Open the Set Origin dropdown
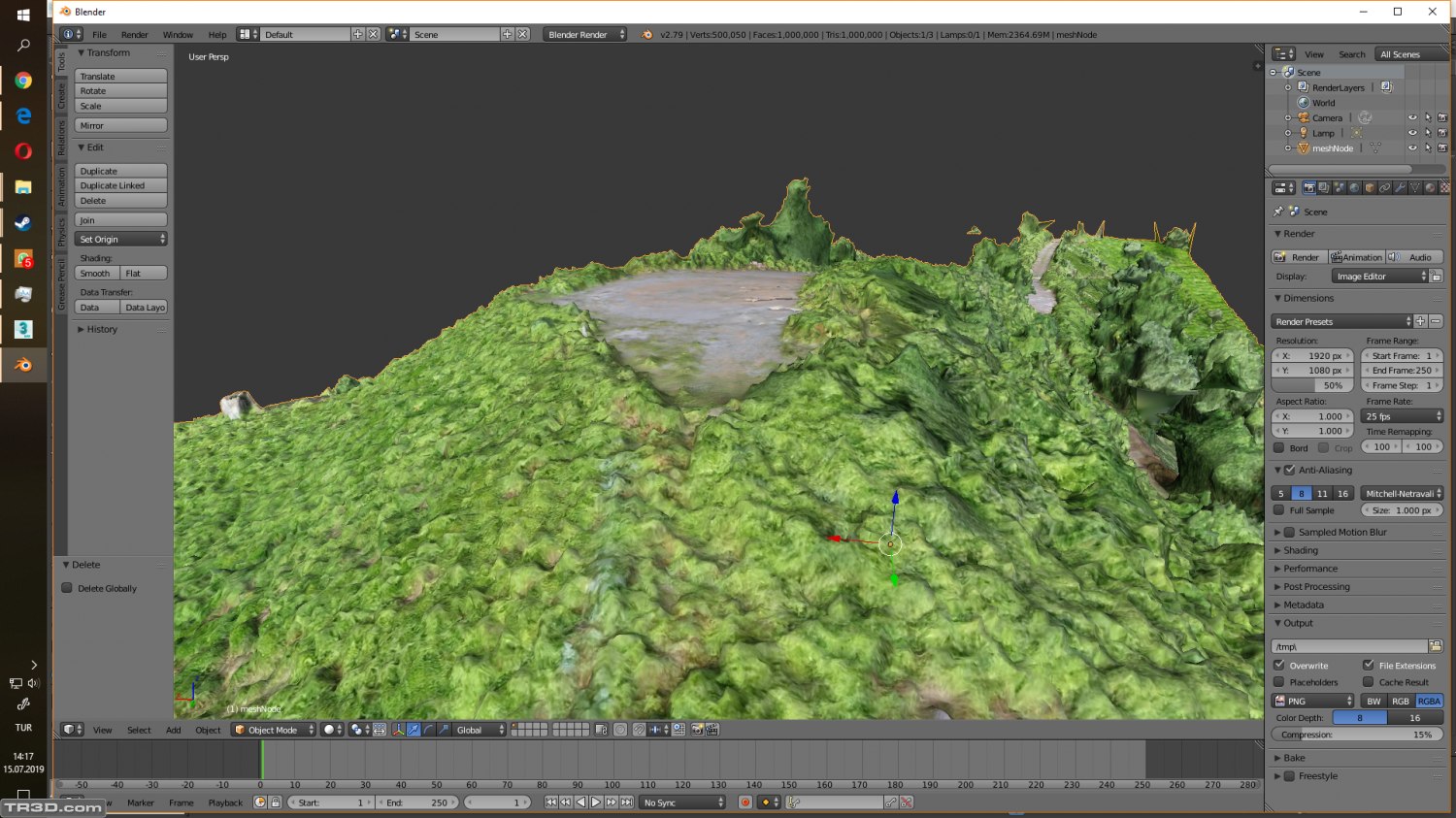The width and height of the screenshot is (1456, 818). pos(121,239)
